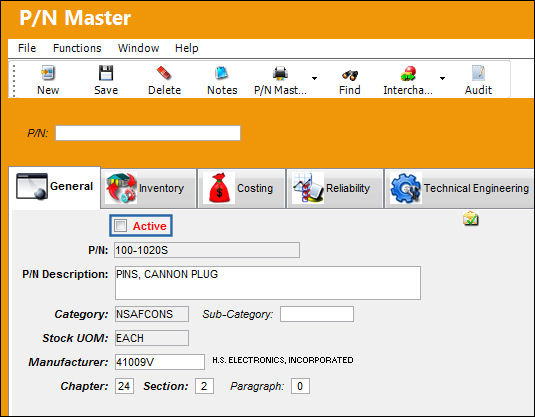Click the toolbar drag handle dots

pyautogui.click(x=14, y=81)
